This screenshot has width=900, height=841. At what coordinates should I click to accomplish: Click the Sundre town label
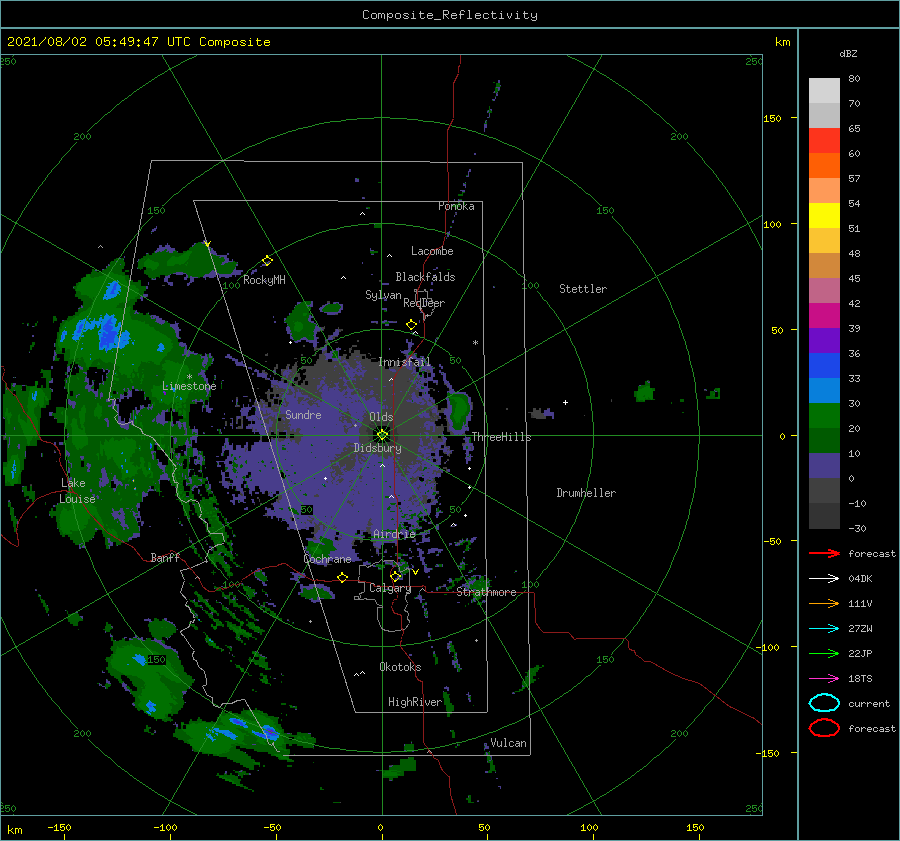(x=303, y=414)
